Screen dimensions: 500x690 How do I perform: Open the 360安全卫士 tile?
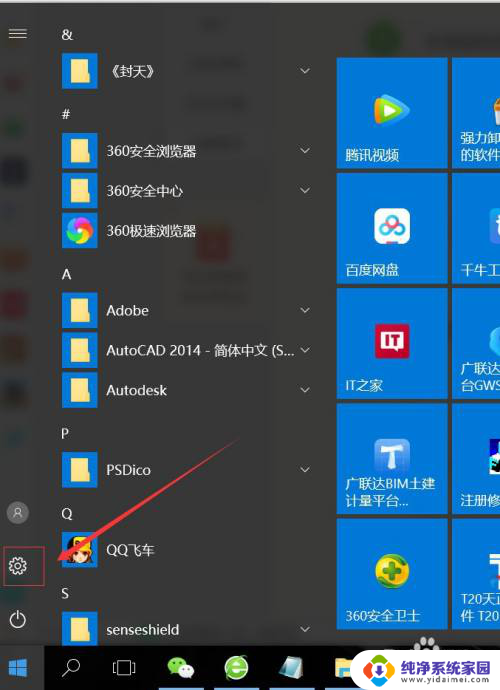[x=392, y=574]
